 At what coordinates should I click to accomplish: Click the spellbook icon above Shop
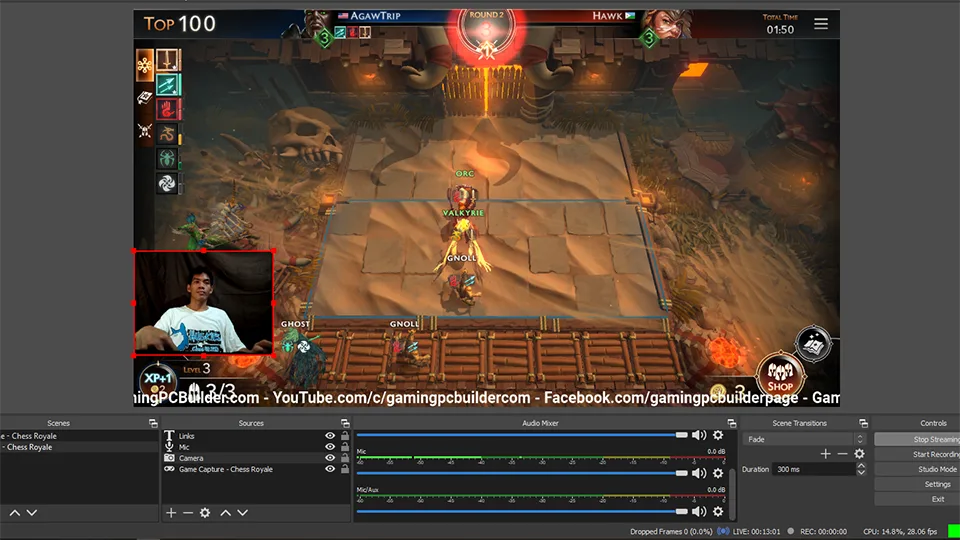click(813, 343)
